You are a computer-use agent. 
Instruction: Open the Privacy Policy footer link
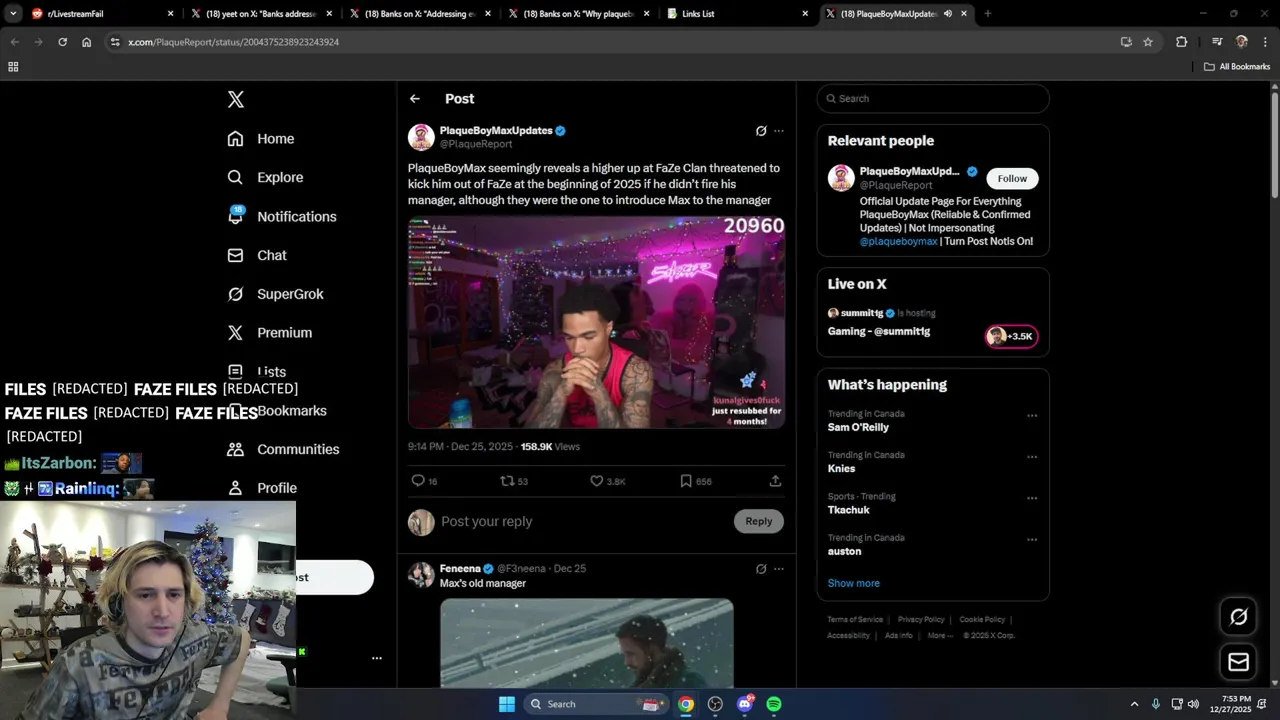pyautogui.click(x=921, y=620)
